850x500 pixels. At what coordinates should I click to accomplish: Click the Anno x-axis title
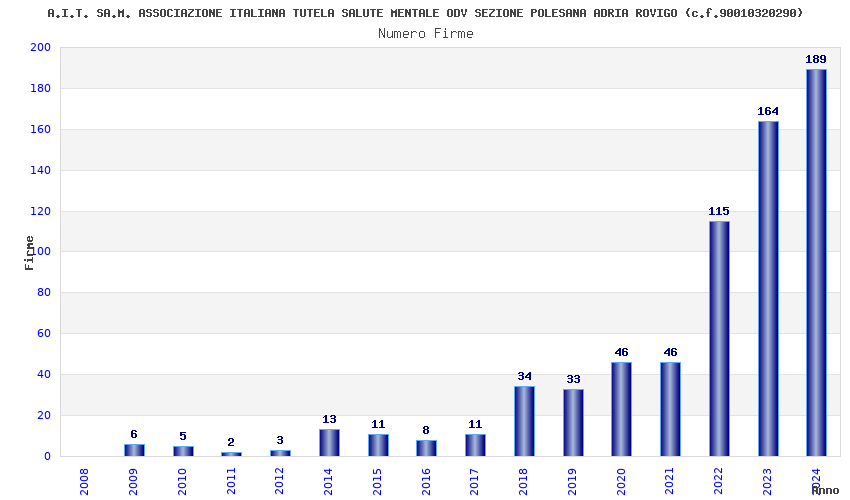[825, 490]
